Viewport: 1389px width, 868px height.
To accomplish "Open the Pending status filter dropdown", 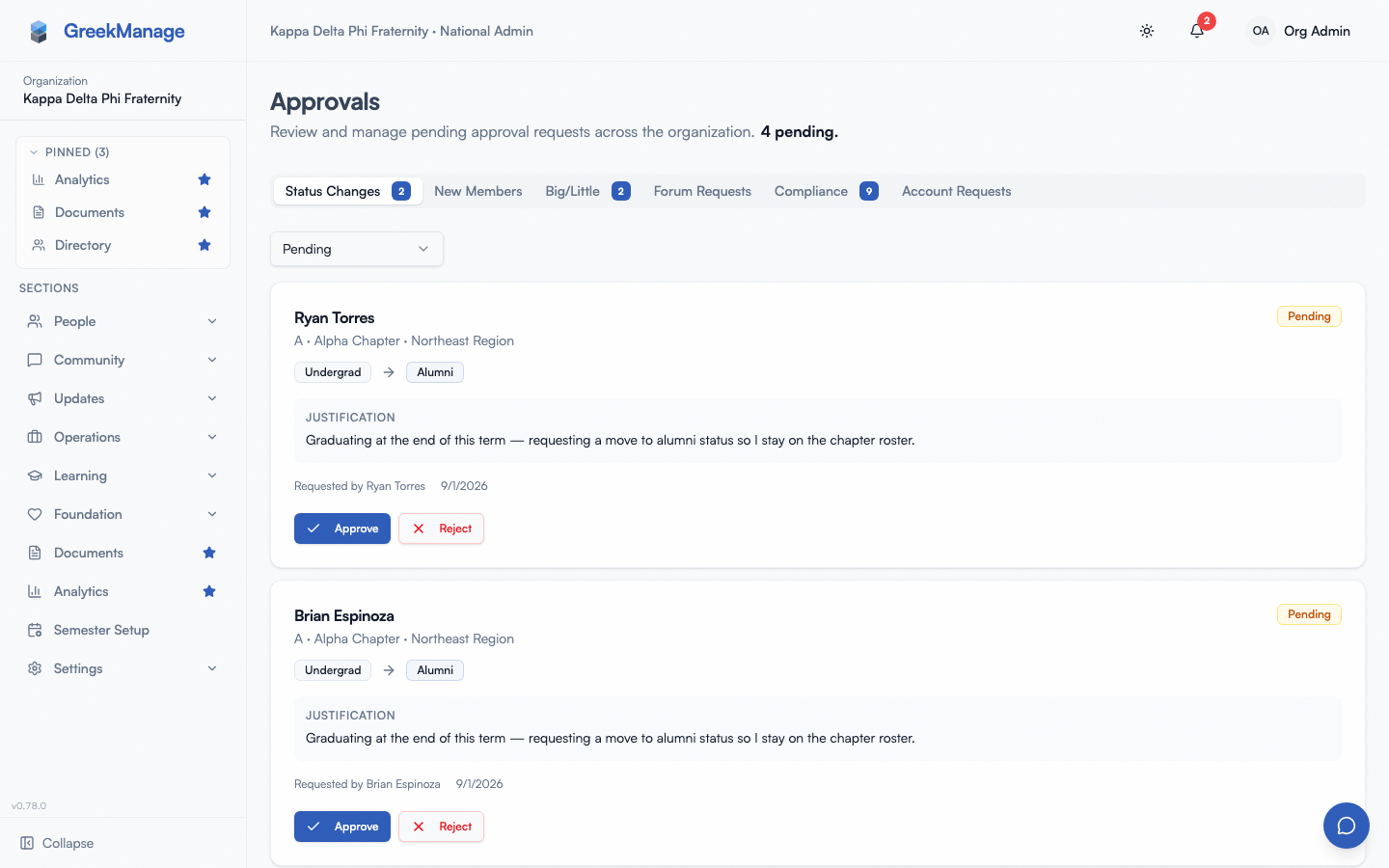I will pos(357,249).
